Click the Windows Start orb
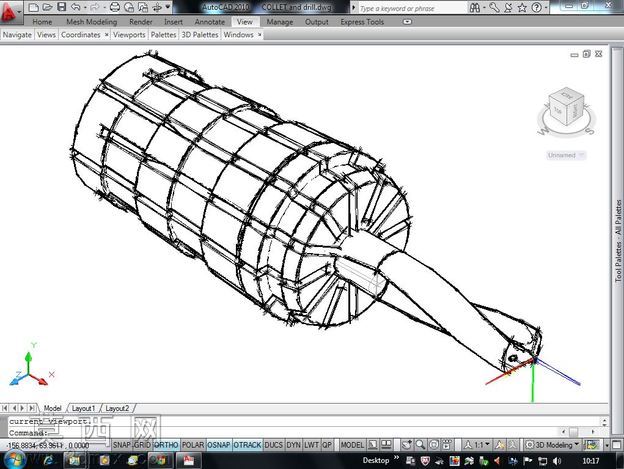The image size is (624, 469). pyautogui.click(x=14, y=460)
